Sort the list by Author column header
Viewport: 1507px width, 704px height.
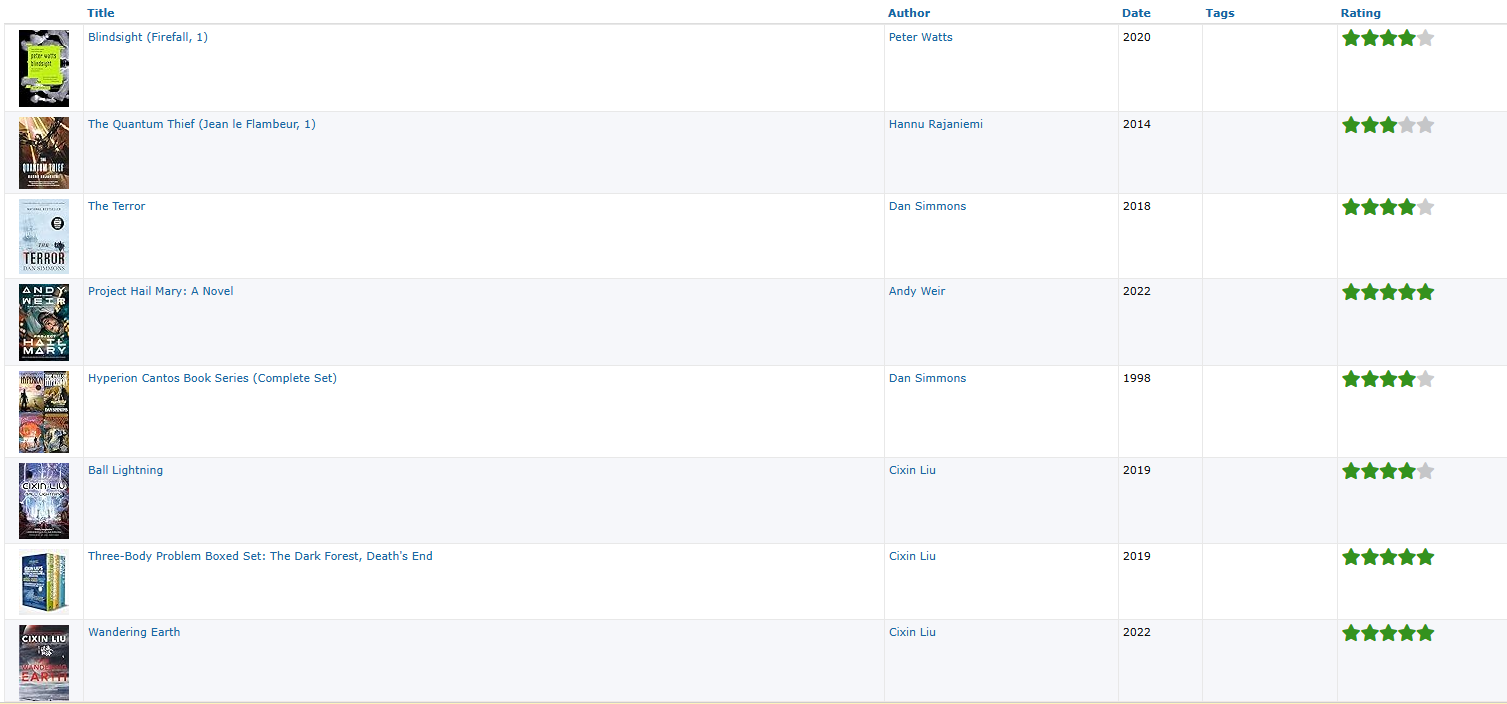pos(909,13)
